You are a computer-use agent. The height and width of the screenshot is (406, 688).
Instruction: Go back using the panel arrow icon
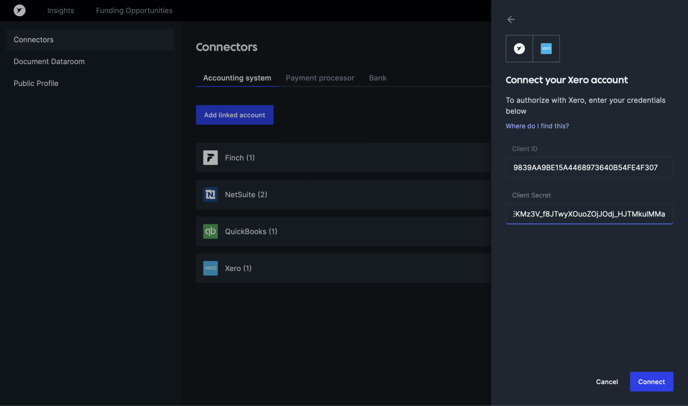pos(511,19)
